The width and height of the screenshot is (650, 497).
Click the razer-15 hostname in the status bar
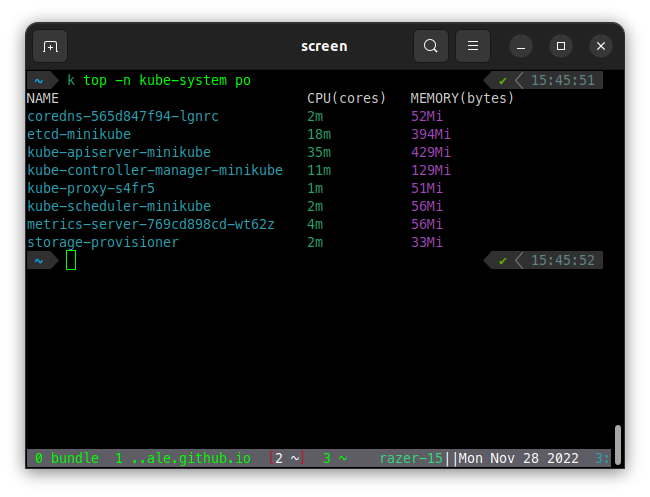tap(414, 458)
